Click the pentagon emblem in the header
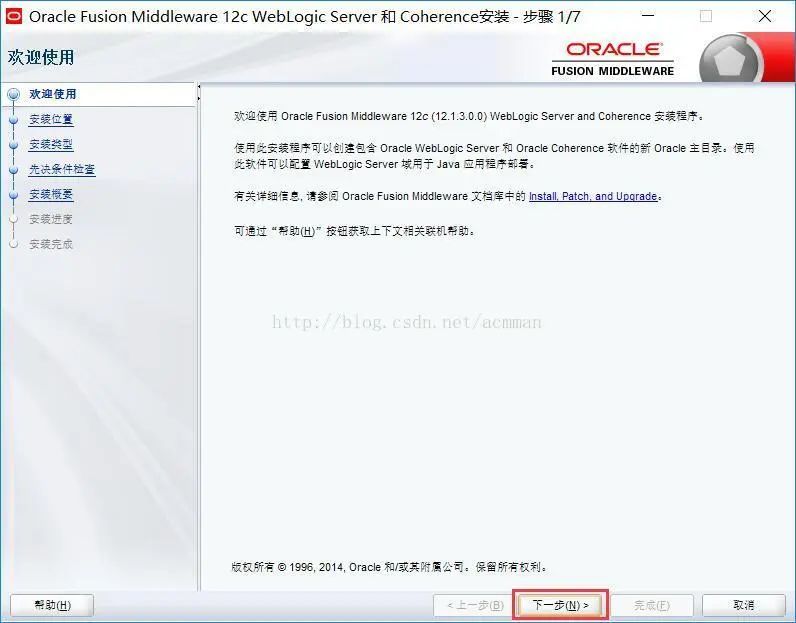The width and height of the screenshot is (796, 623). pos(729,60)
